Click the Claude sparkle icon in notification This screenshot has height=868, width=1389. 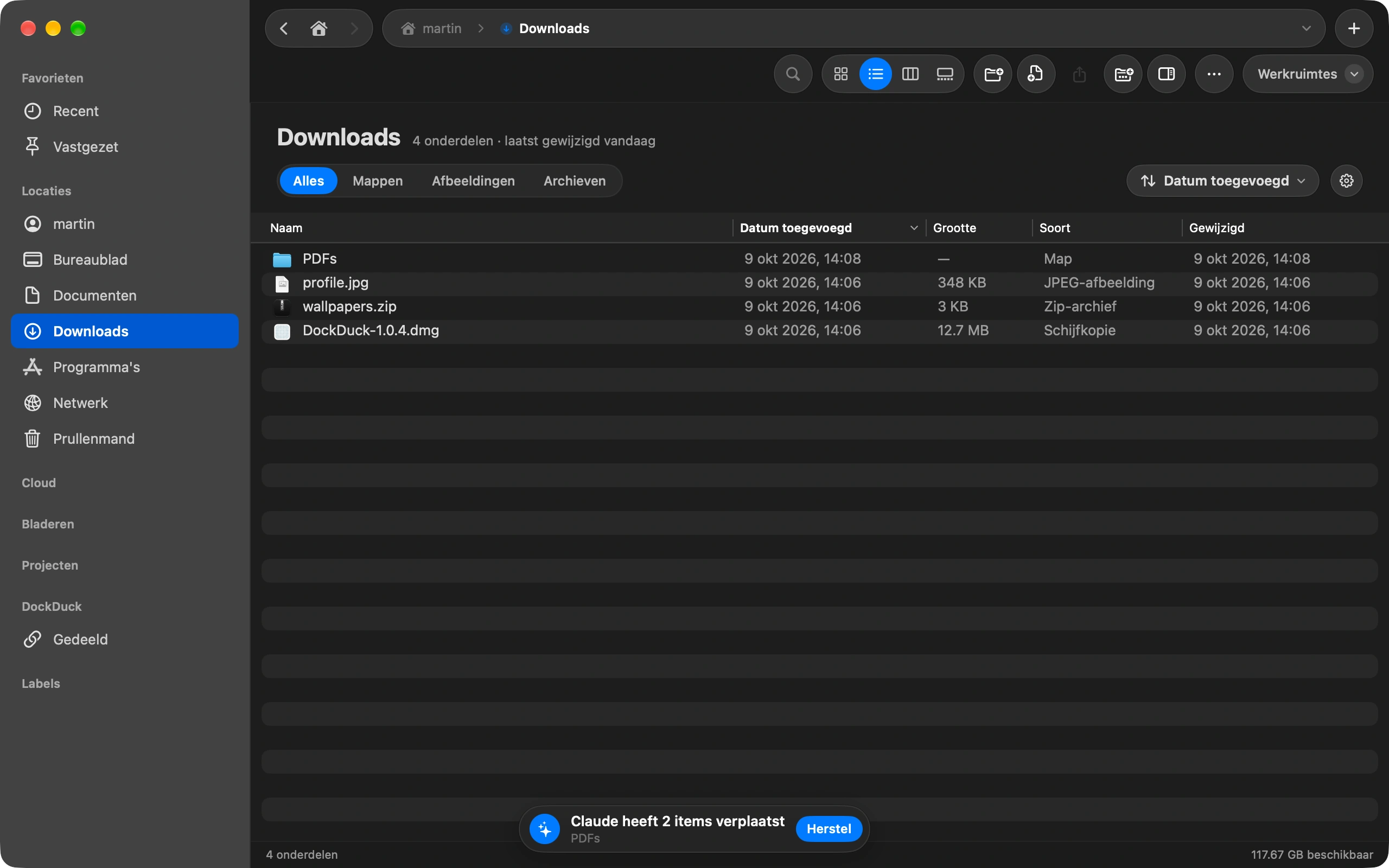pos(544,828)
